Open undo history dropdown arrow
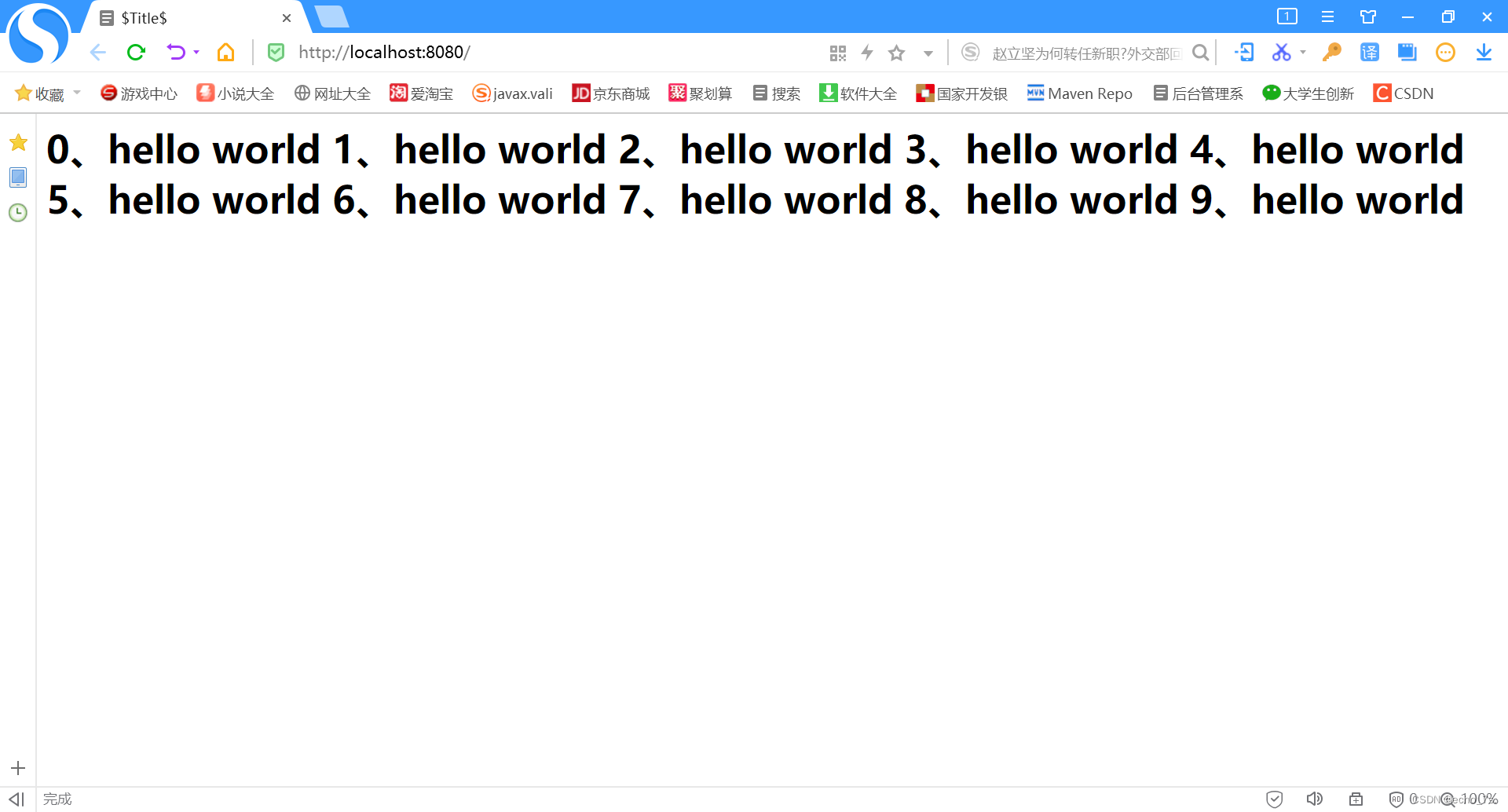 (x=196, y=53)
